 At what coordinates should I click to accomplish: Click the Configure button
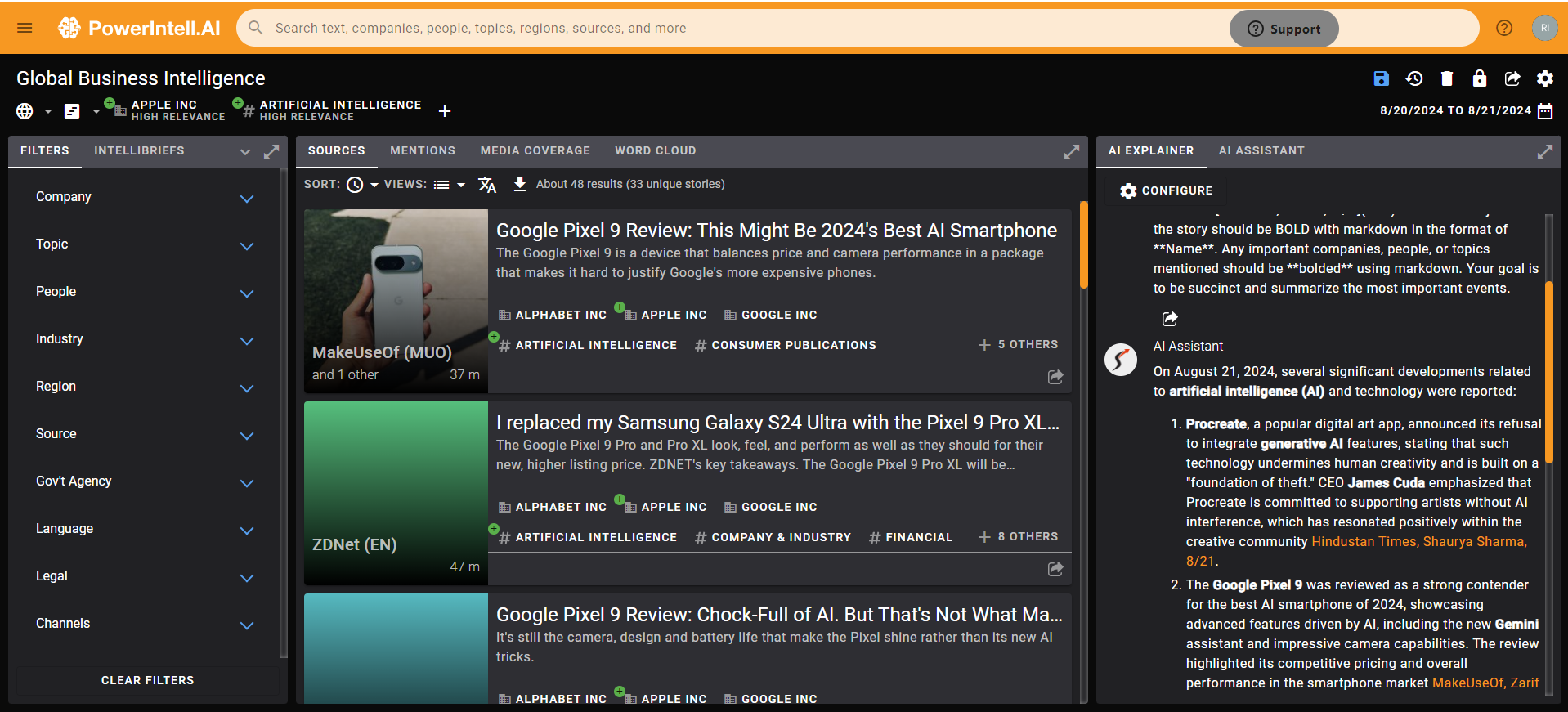pos(1167,190)
